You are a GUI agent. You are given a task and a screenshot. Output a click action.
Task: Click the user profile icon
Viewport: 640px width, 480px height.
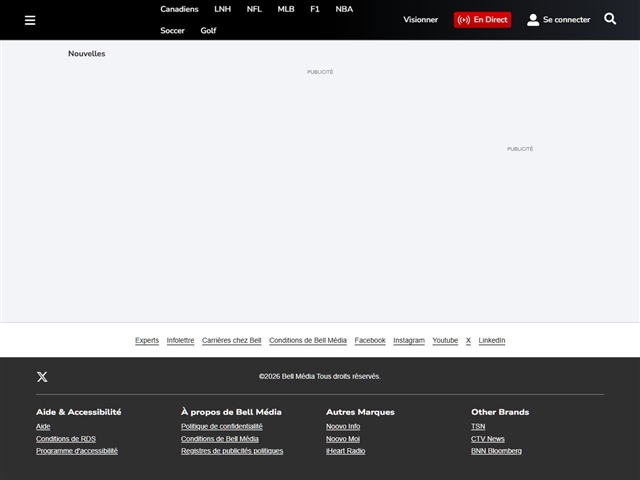pos(533,20)
